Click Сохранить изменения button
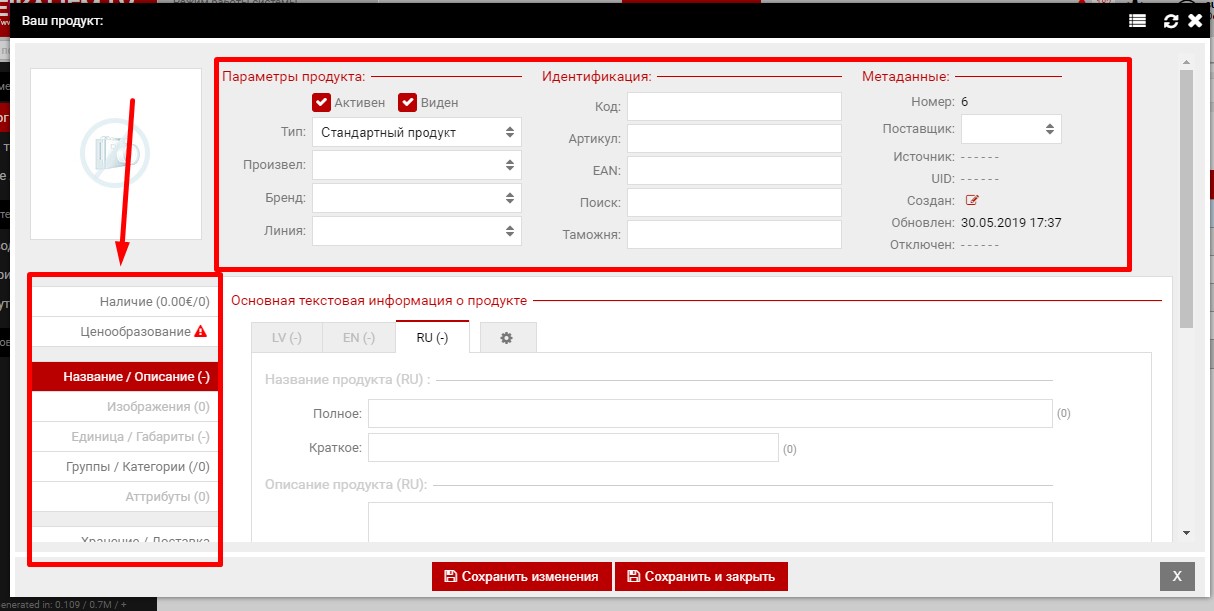The width and height of the screenshot is (1214, 611). coord(521,576)
